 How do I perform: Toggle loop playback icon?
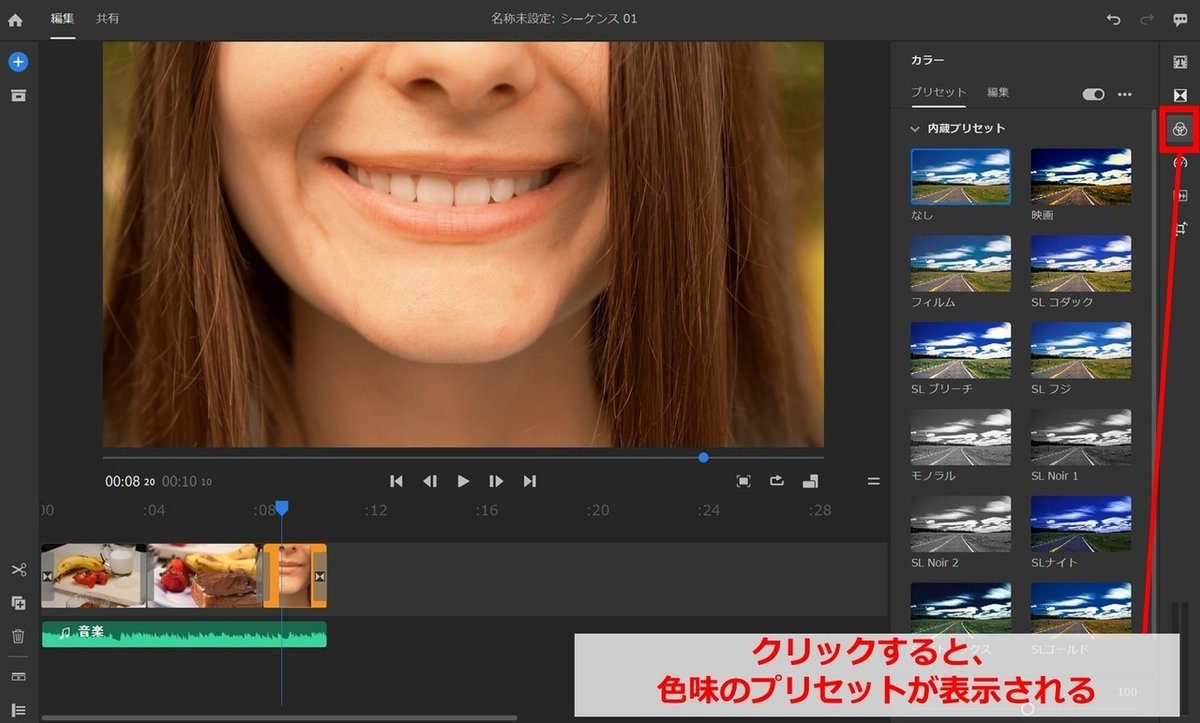(x=777, y=481)
